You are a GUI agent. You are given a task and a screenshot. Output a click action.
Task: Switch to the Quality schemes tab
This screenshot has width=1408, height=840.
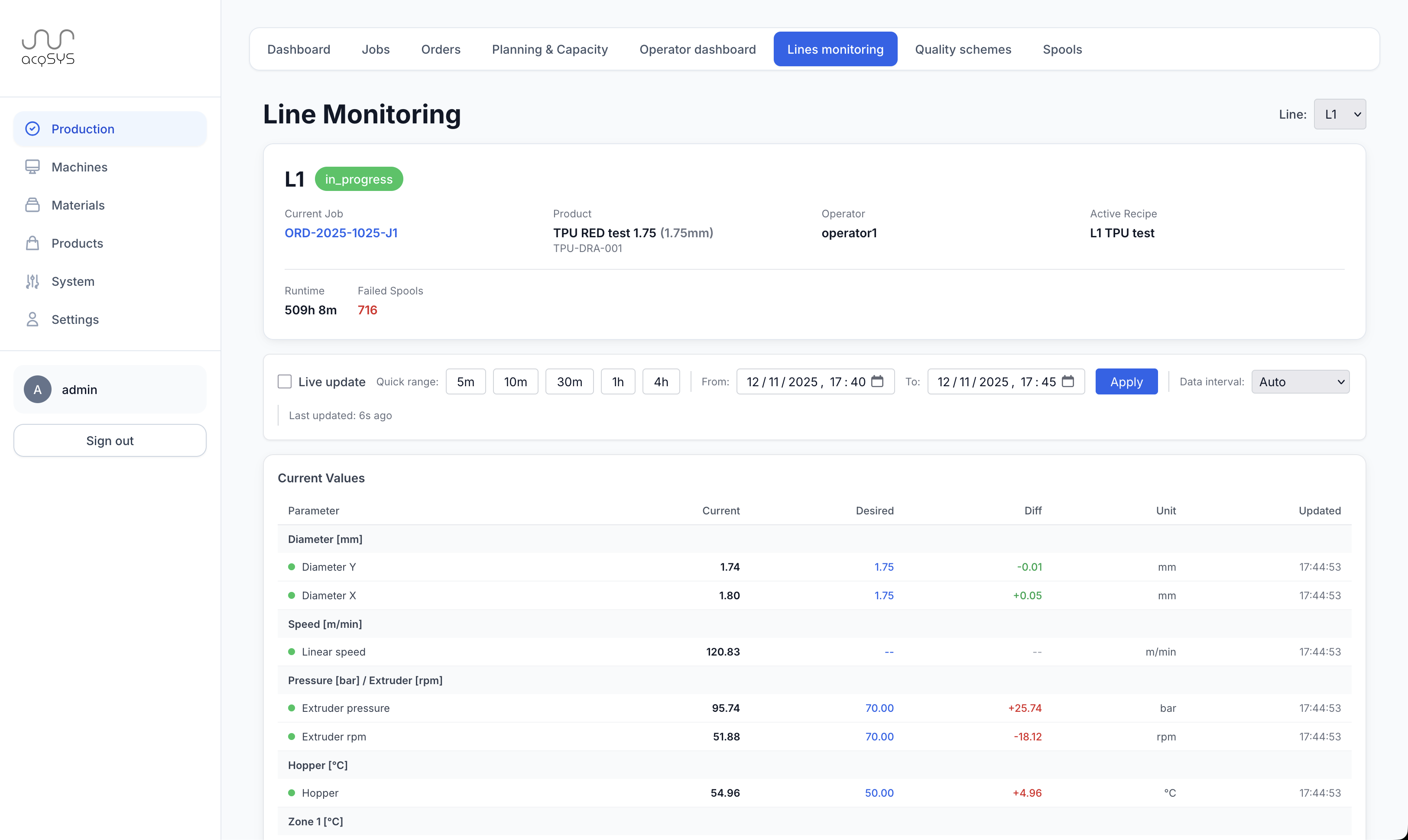coord(963,49)
